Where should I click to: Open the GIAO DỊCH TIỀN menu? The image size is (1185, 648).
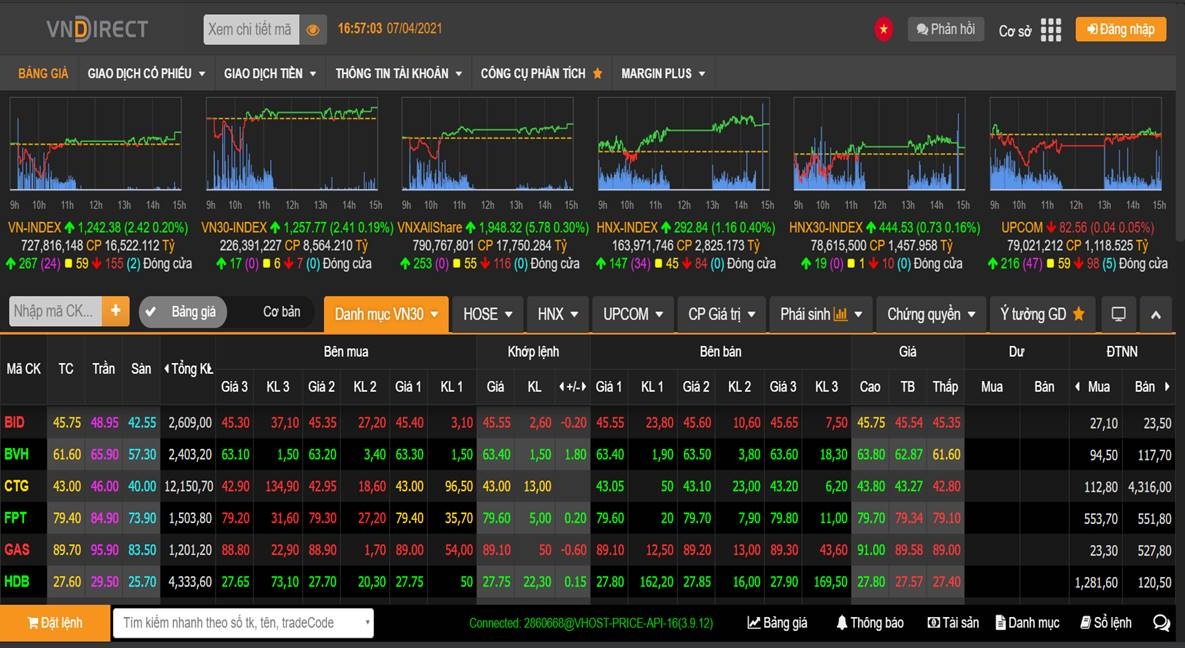[268, 72]
